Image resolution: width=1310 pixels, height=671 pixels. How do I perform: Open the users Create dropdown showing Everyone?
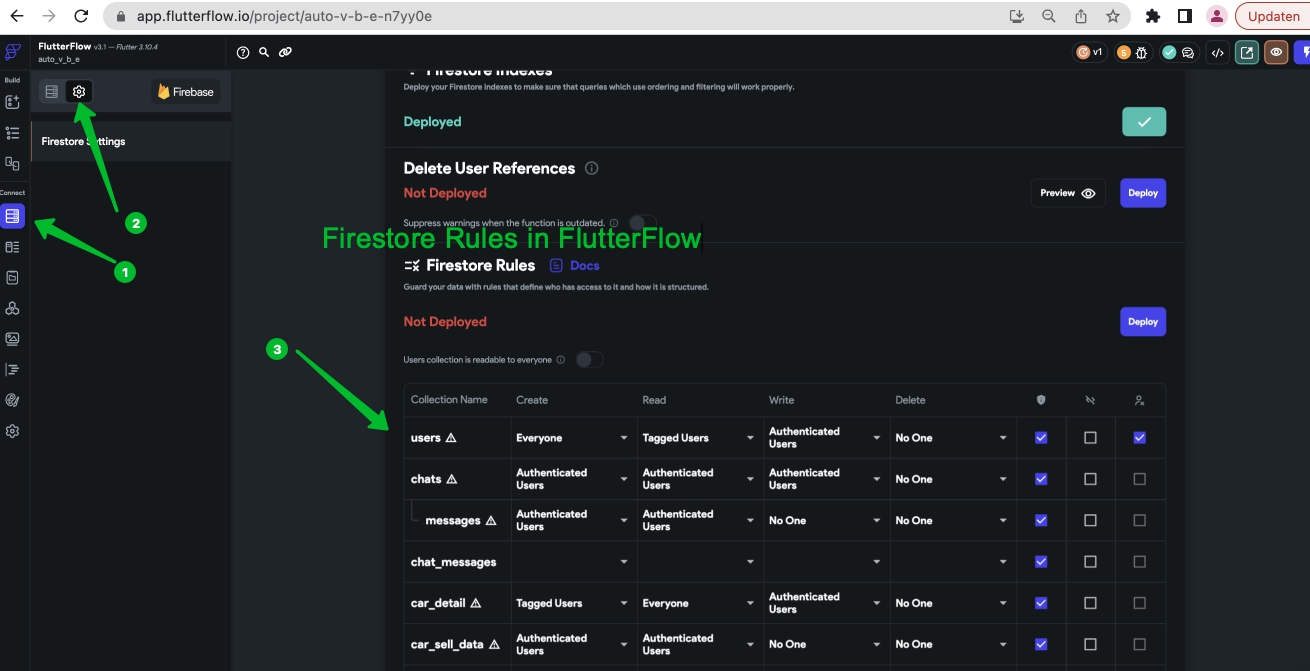coord(573,438)
